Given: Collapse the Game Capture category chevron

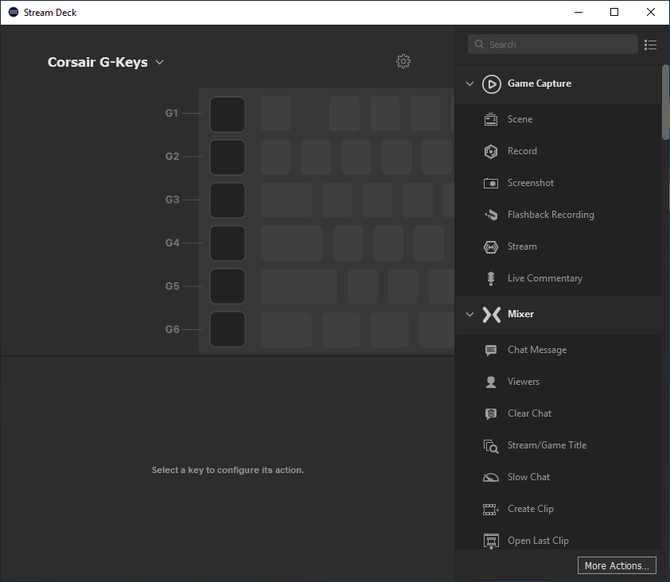Looking at the screenshot, I should [x=470, y=84].
